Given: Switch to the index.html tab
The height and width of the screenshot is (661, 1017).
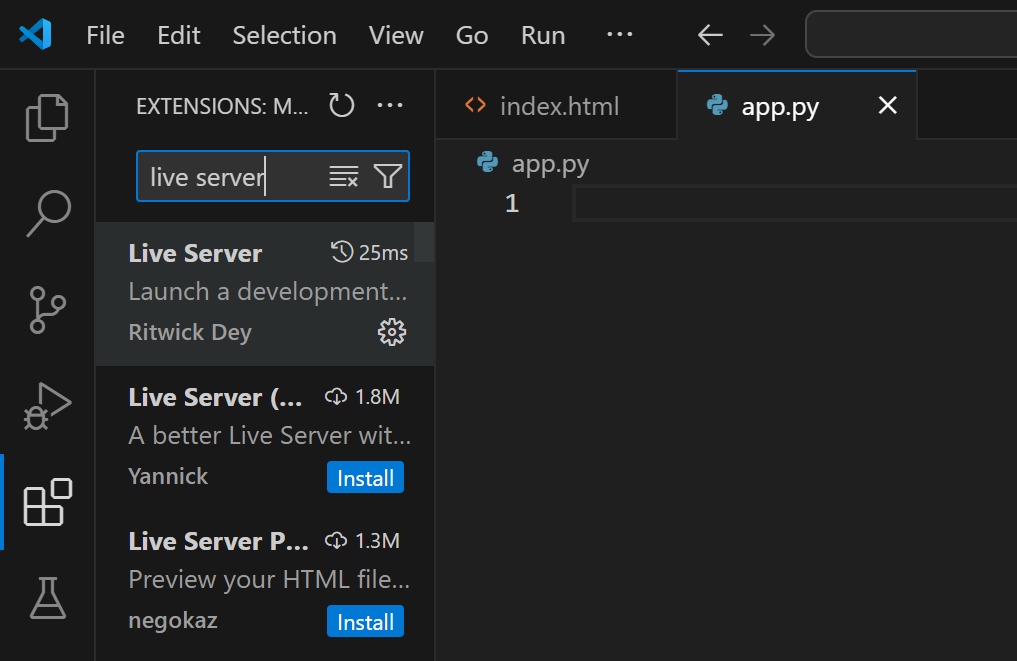Looking at the screenshot, I should pos(556,105).
